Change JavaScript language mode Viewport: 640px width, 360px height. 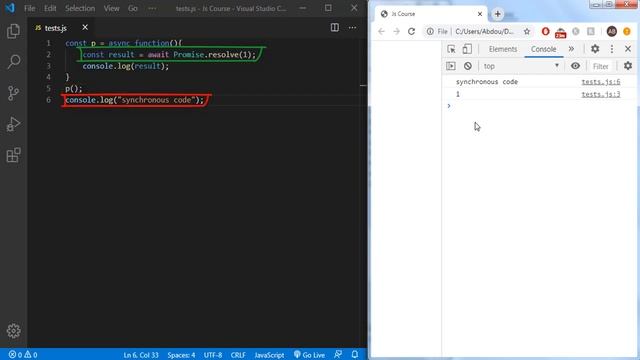[269, 355]
